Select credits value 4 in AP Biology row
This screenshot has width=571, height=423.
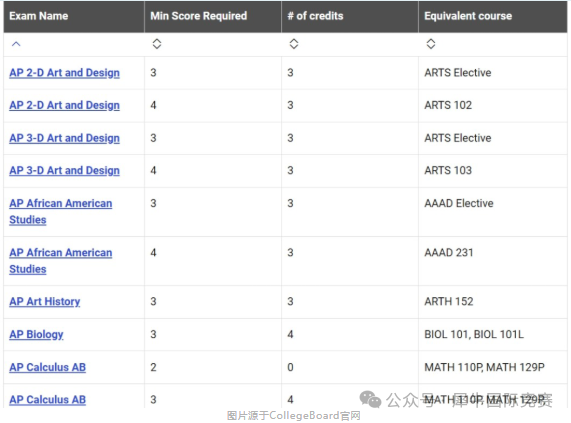click(x=290, y=334)
